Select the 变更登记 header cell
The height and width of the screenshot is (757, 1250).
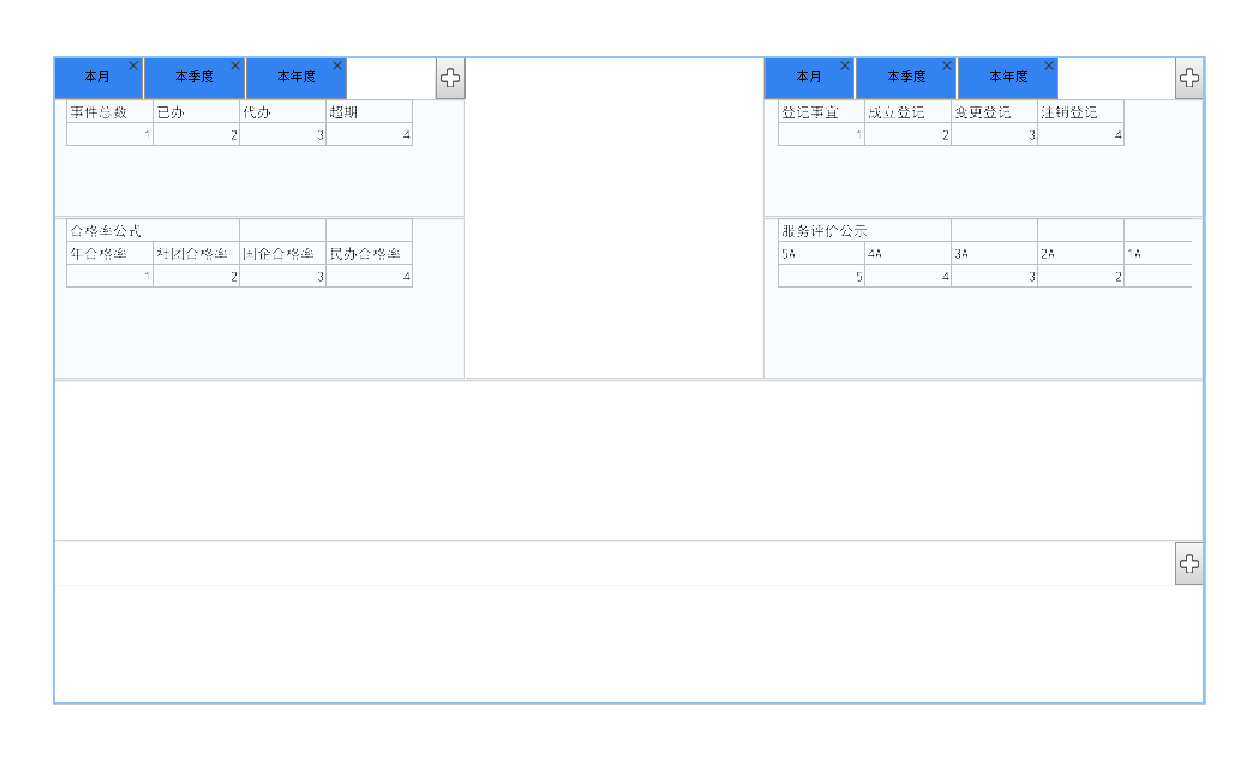[995, 112]
